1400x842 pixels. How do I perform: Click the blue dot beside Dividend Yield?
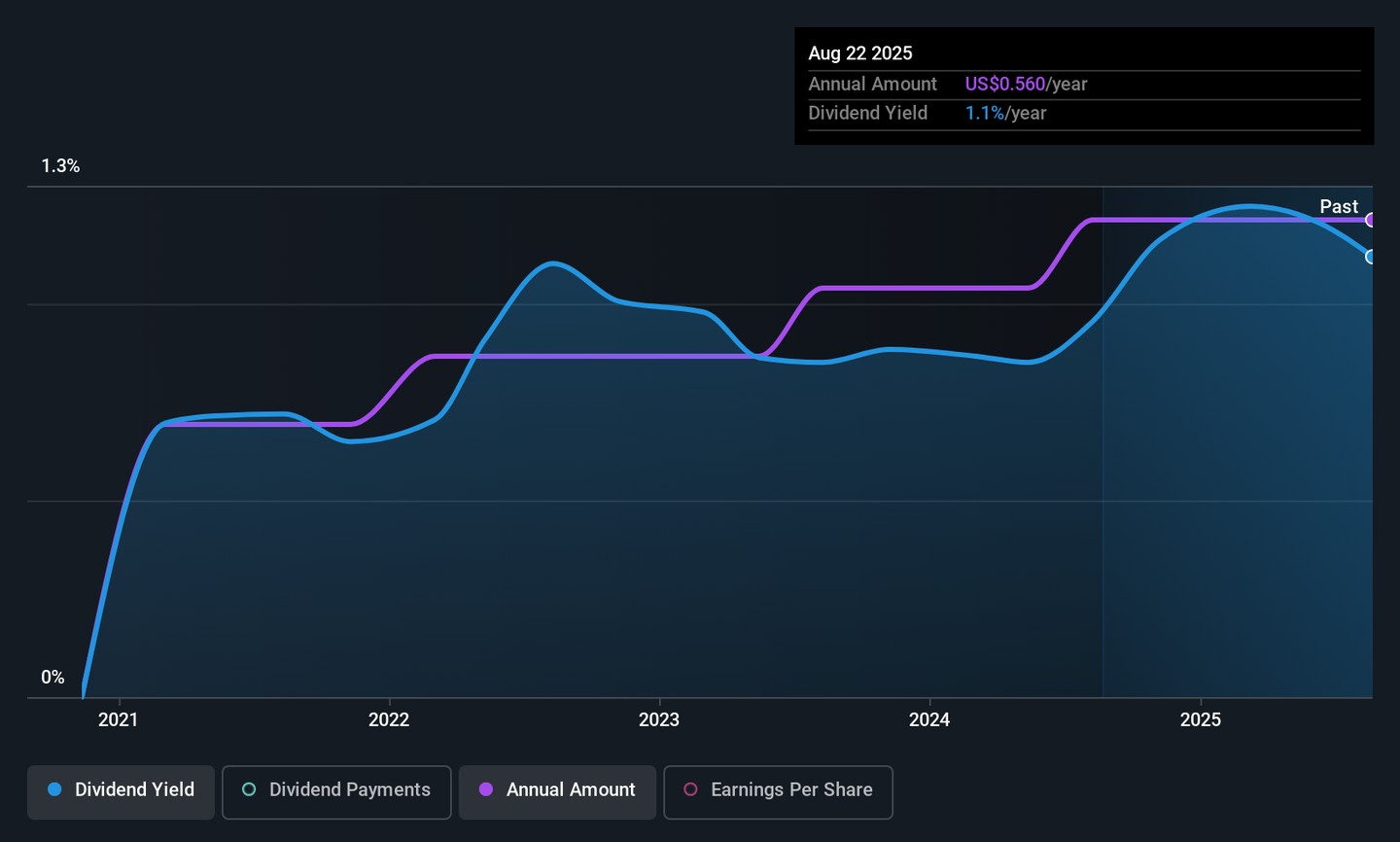click(x=55, y=789)
